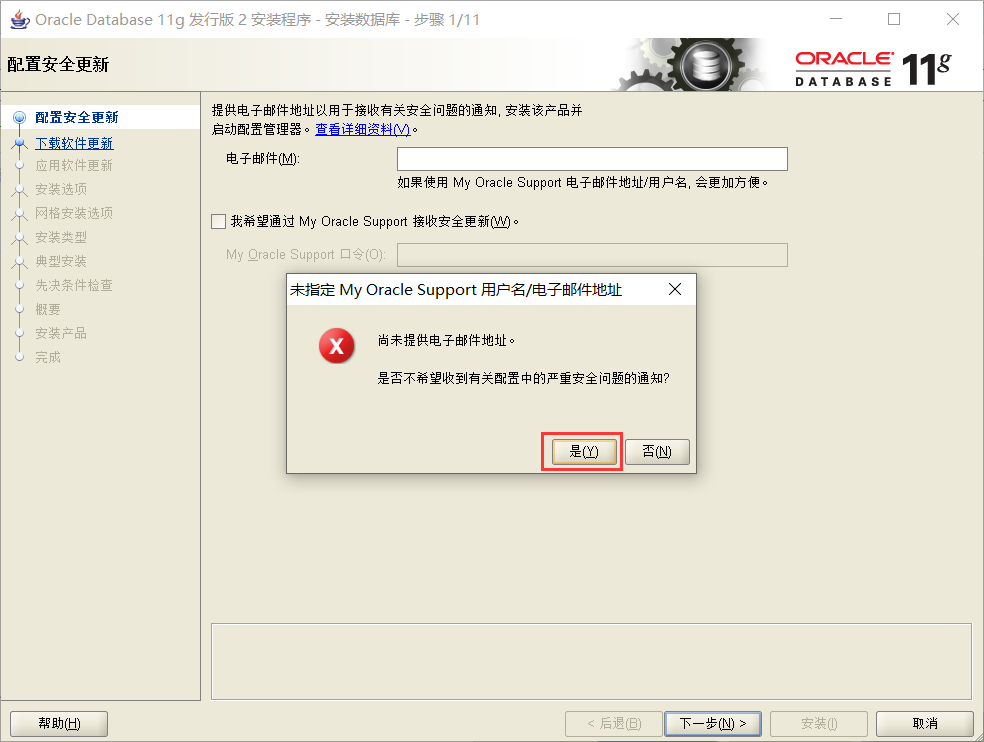Click the database gear graphic in header
Viewport: 984px width, 742px height.
[x=692, y=65]
